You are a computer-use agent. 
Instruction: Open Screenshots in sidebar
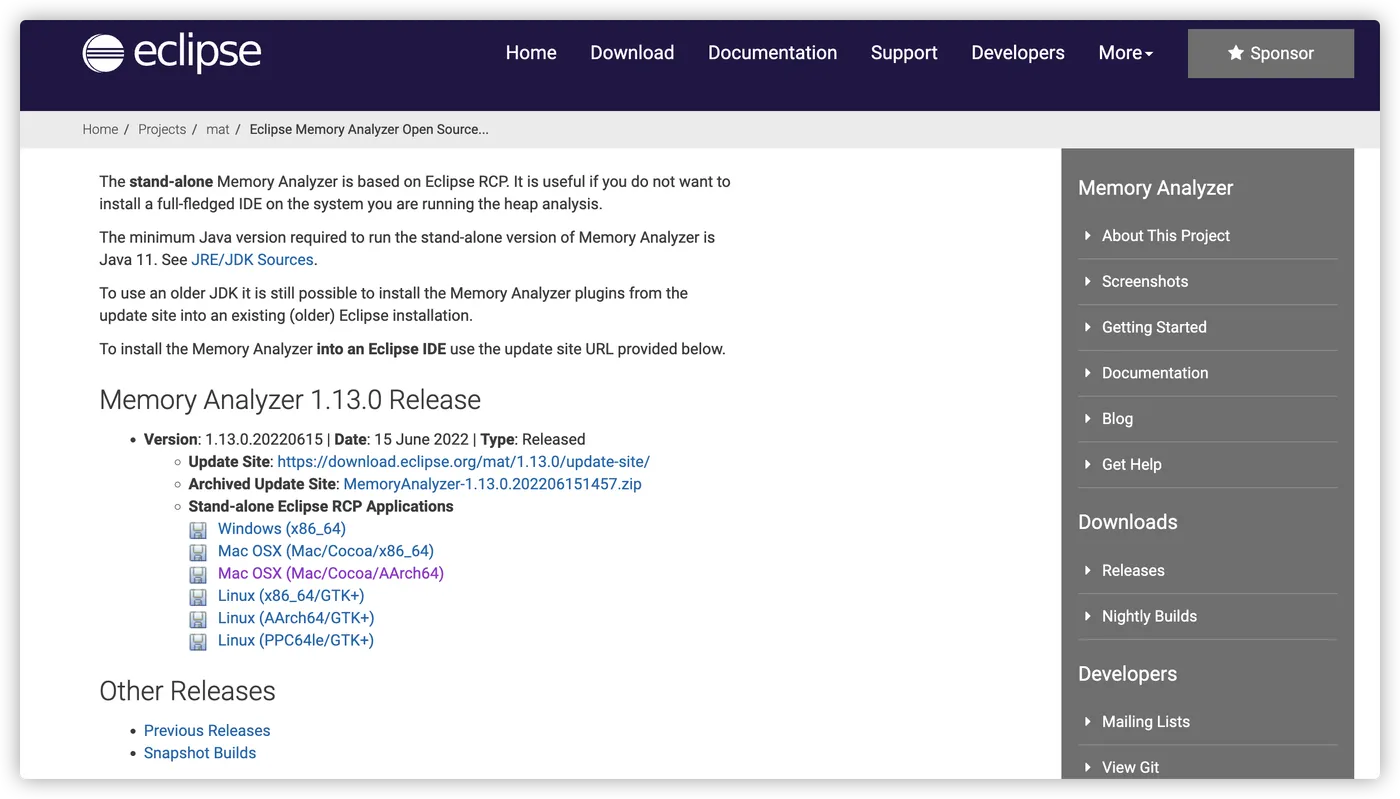coord(1145,282)
